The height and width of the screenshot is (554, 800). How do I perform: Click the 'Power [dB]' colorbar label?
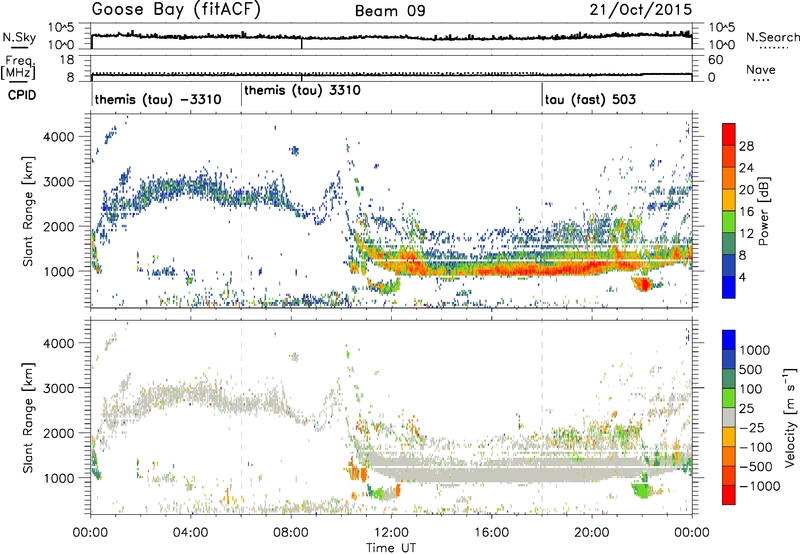click(763, 211)
